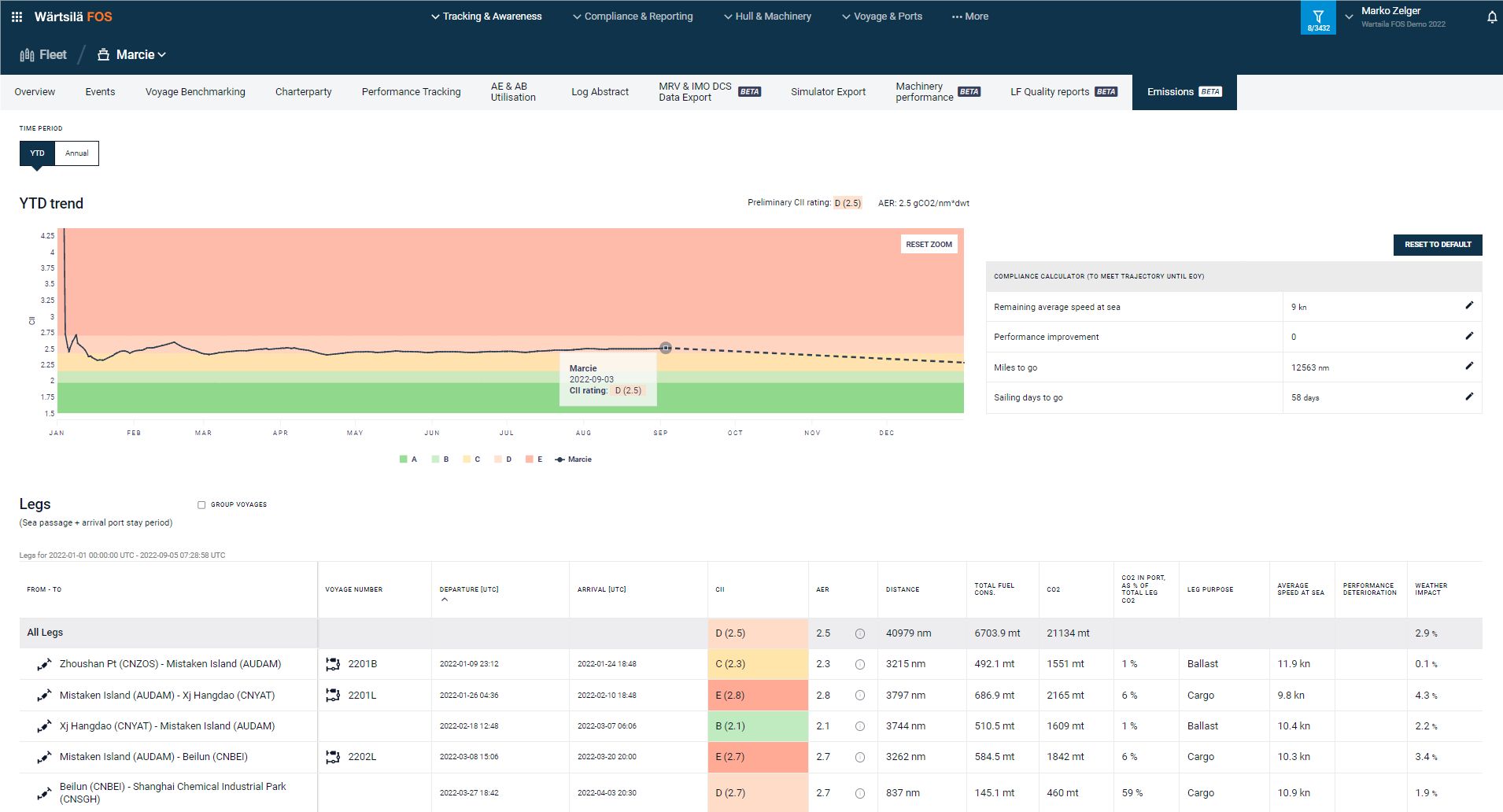Enable the Group Voyages checkbox
This screenshot has width=1503, height=812.
pyautogui.click(x=201, y=505)
